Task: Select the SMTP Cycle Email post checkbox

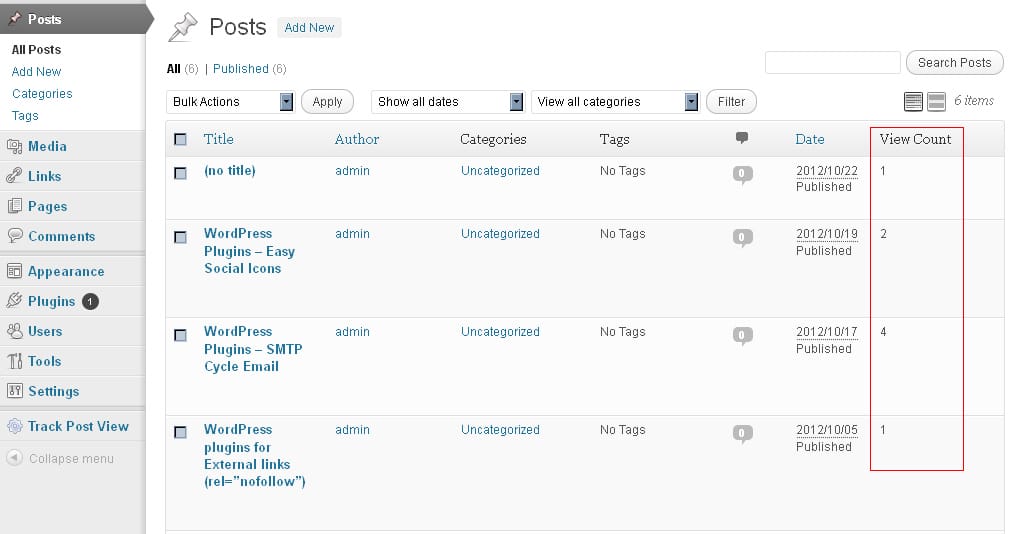Action: click(181, 333)
